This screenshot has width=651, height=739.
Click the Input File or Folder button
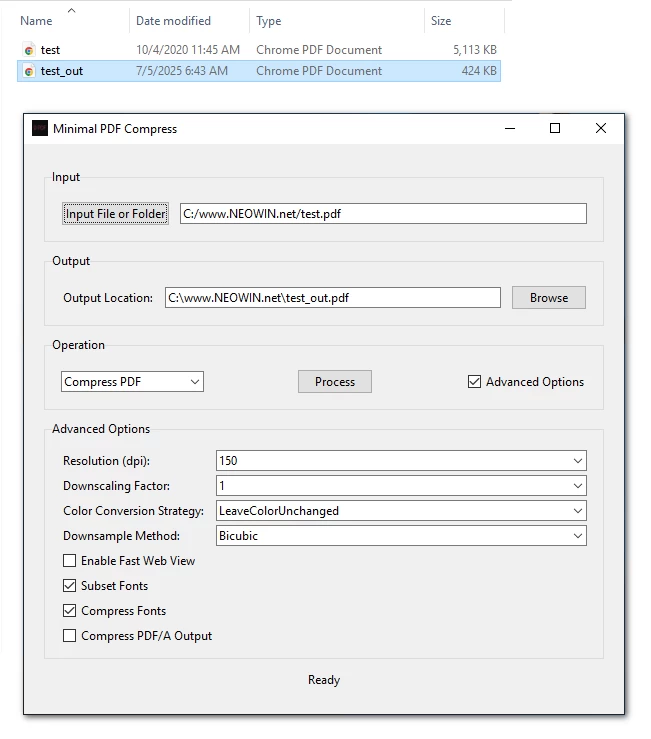[115, 213]
